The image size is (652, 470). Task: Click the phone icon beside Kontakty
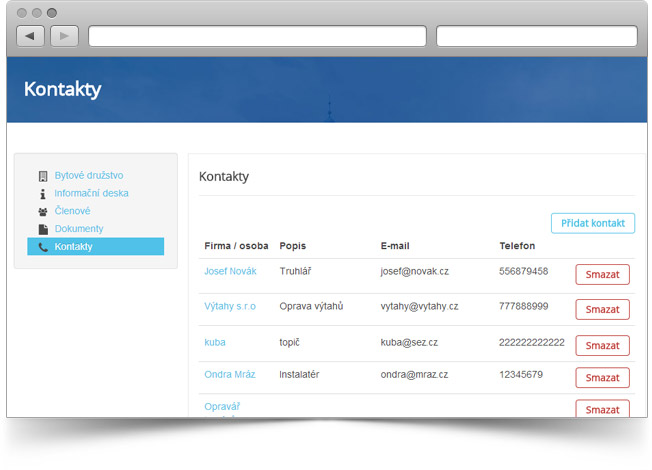click(x=43, y=247)
